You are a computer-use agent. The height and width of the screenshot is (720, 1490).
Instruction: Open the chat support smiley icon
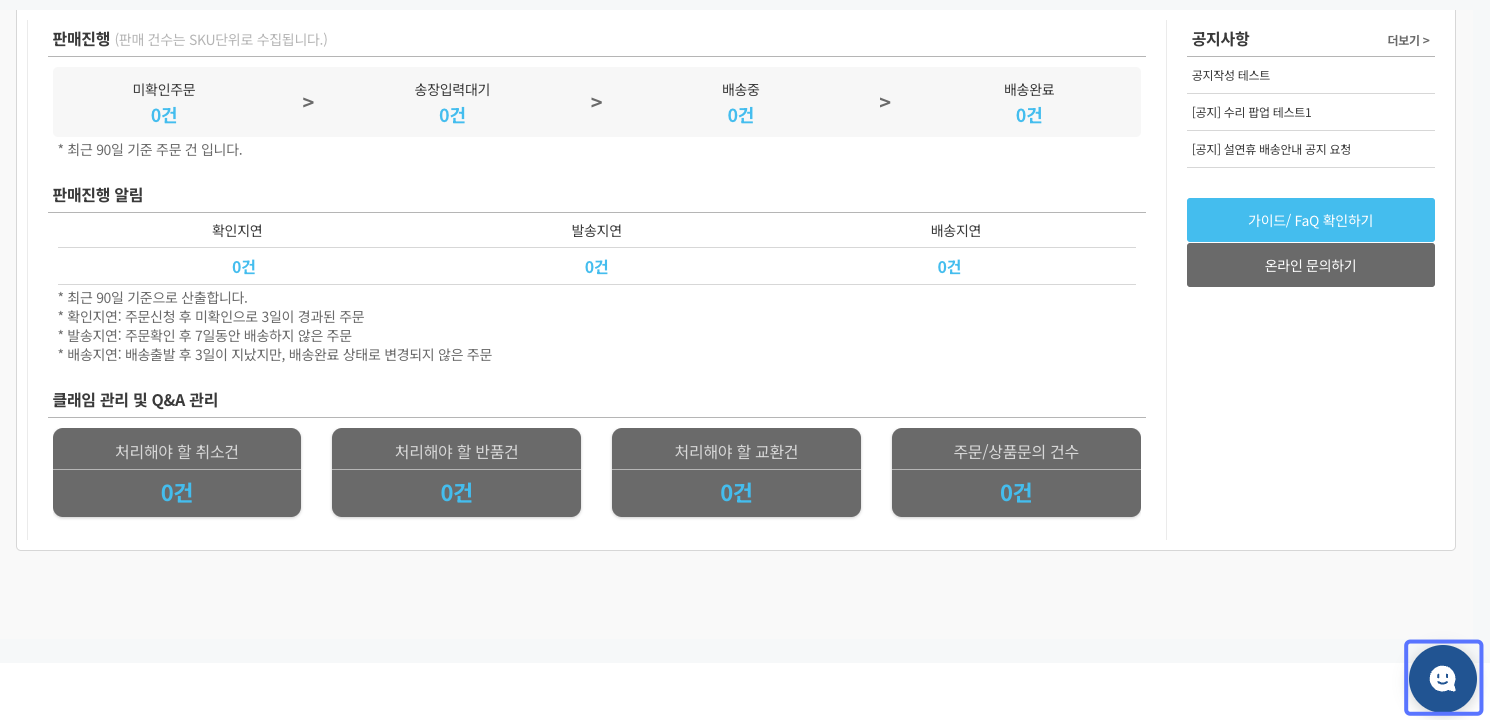point(1442,678)
